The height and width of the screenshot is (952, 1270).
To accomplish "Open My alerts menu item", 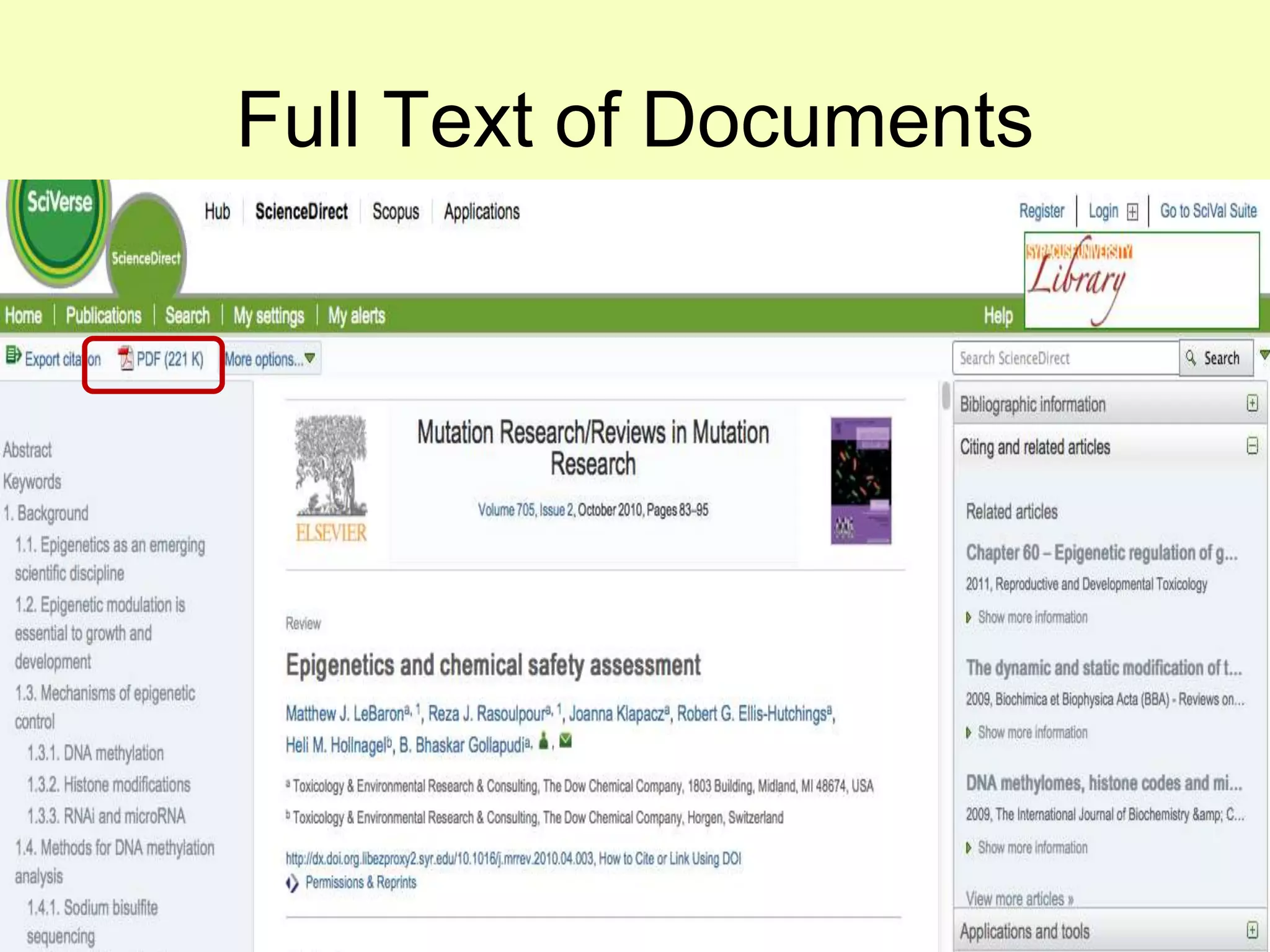I will point(357,316).
